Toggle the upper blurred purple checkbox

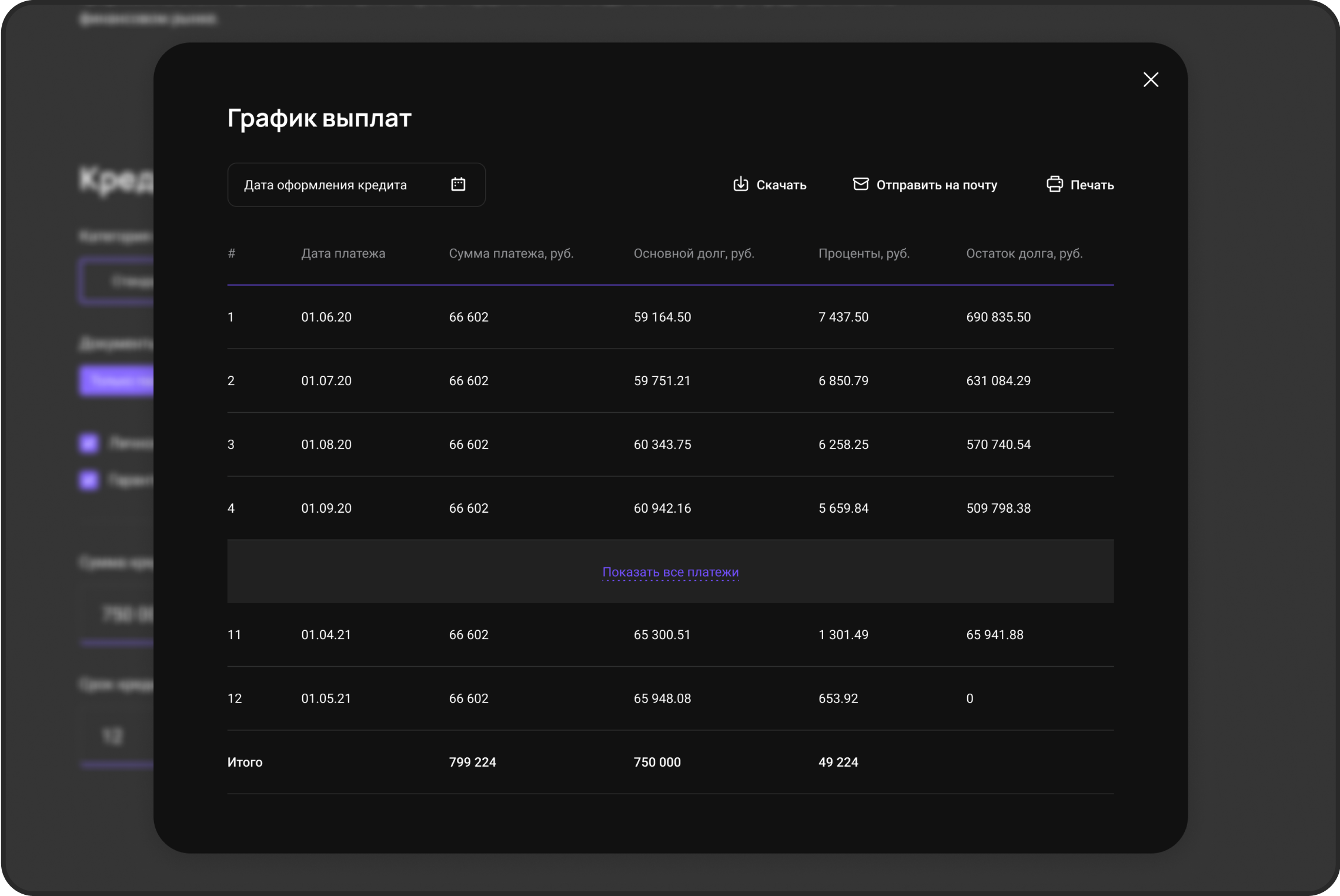[89, 443]
